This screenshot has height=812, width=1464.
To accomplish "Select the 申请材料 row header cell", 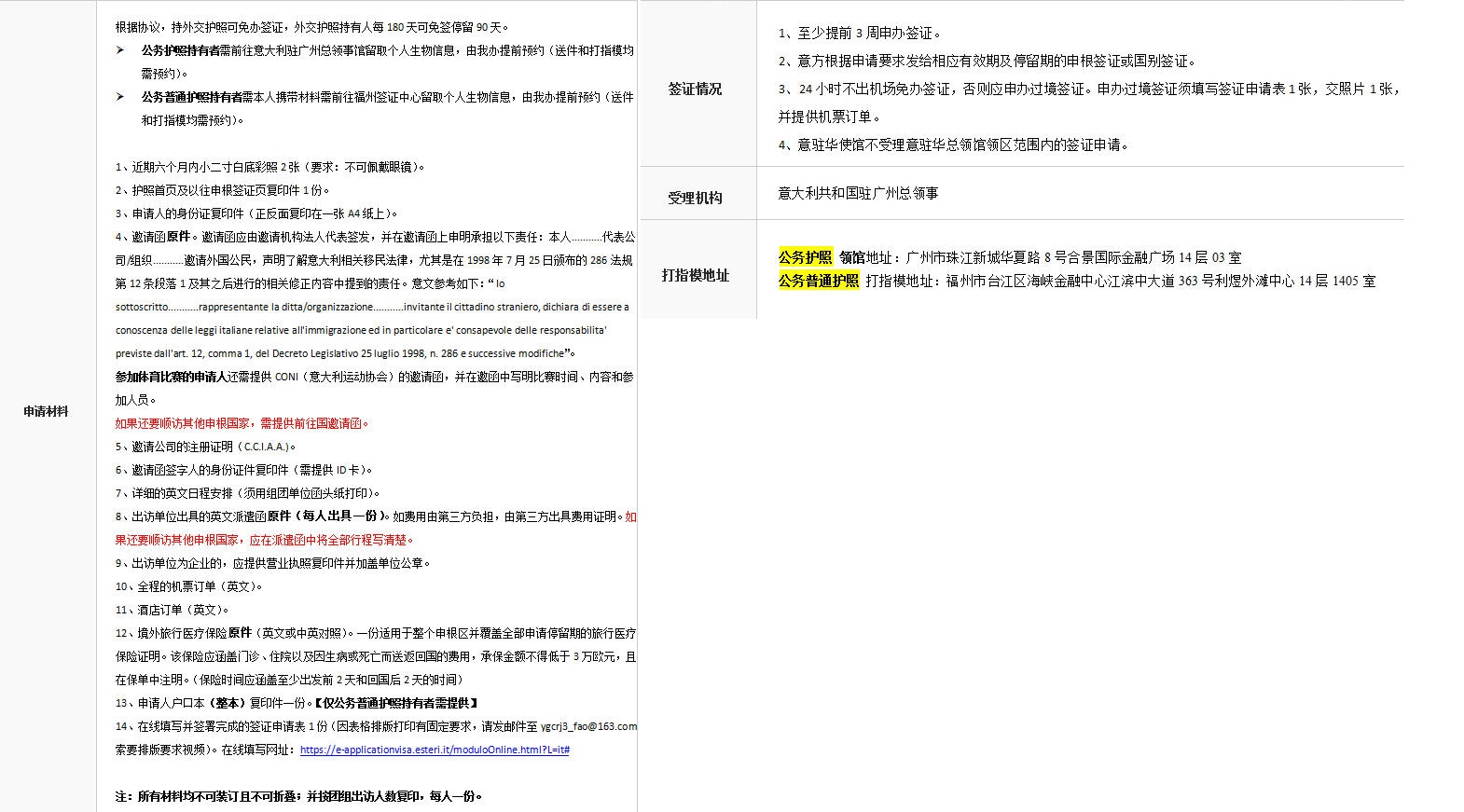I will (x=47, y=411).
